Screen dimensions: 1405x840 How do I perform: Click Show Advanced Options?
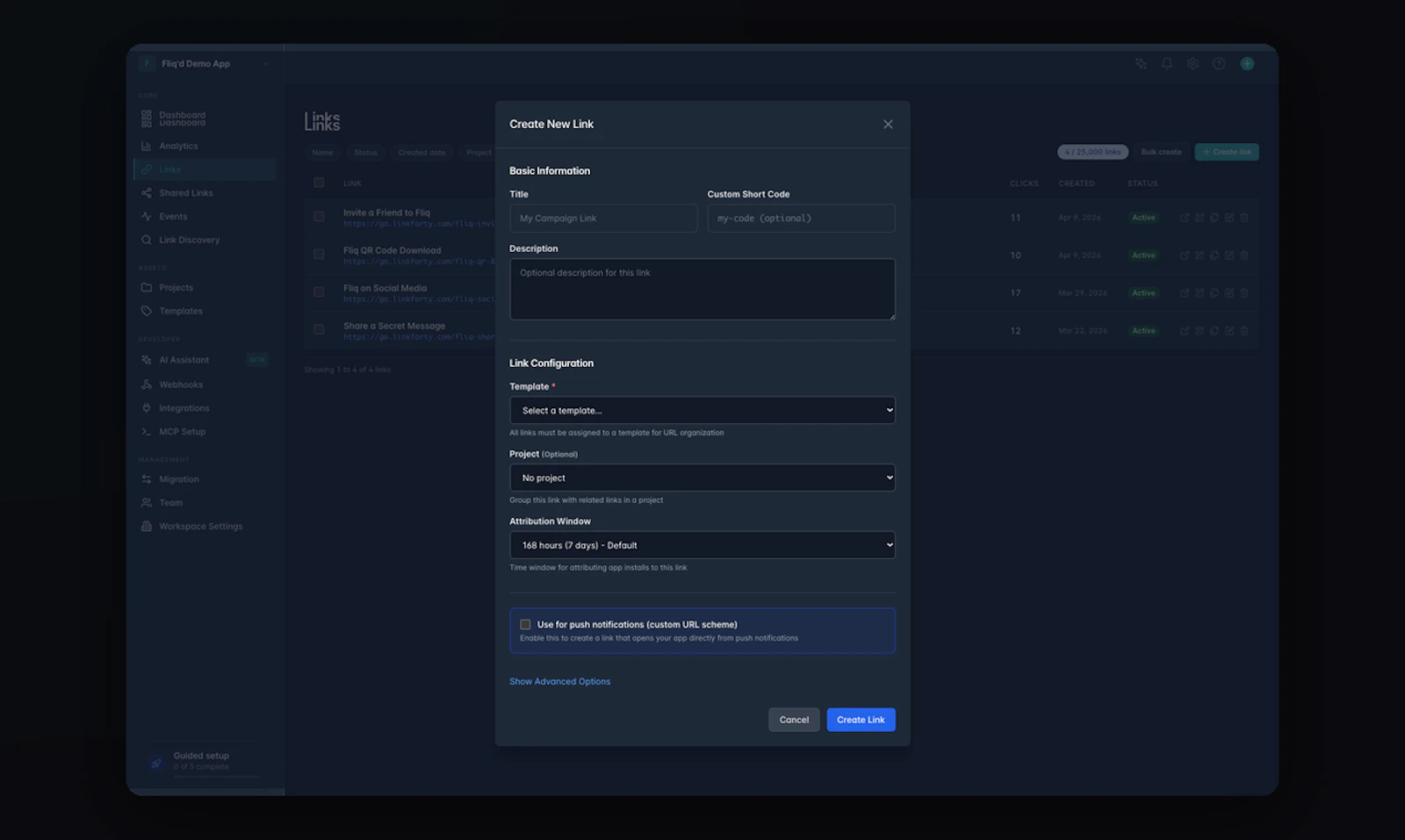pyautogui.click(x=559, y=680)
